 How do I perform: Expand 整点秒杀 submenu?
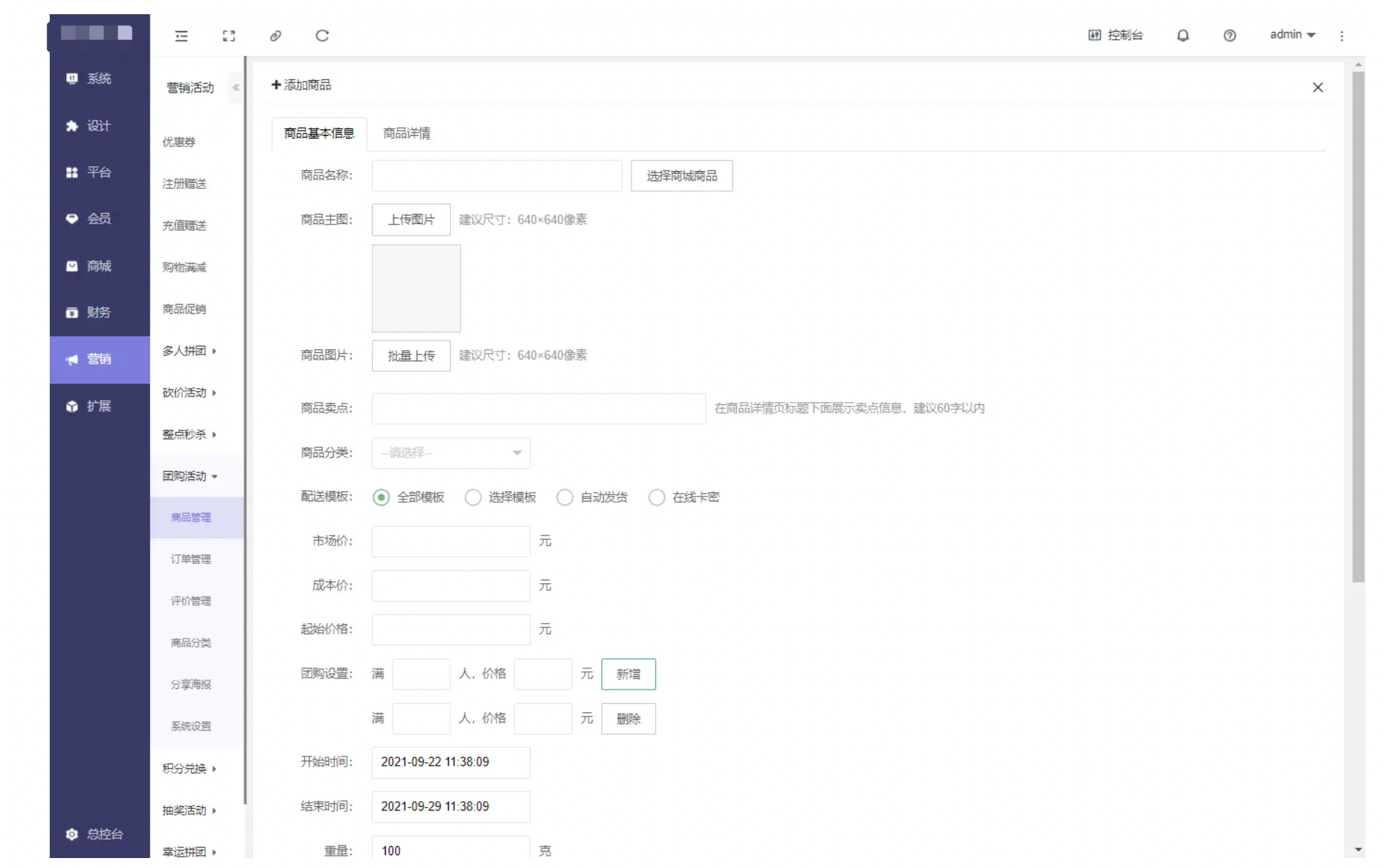189,435
